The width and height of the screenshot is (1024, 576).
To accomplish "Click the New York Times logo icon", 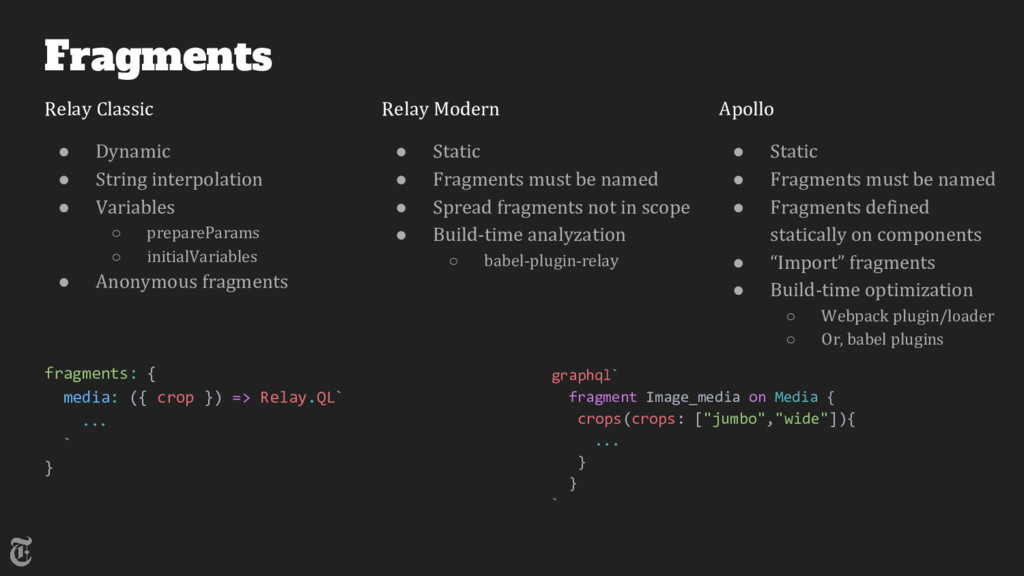I will click(21, 552).
